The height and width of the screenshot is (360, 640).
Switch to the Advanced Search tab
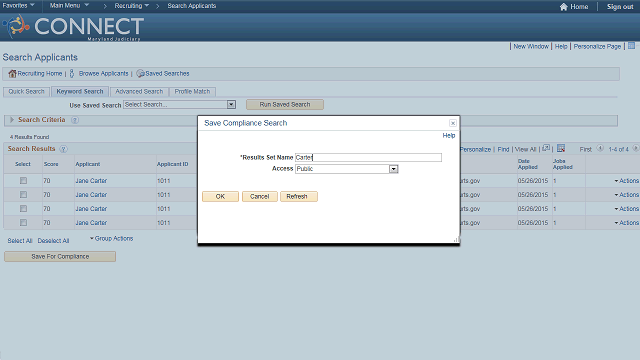click(x=139, y=91)
